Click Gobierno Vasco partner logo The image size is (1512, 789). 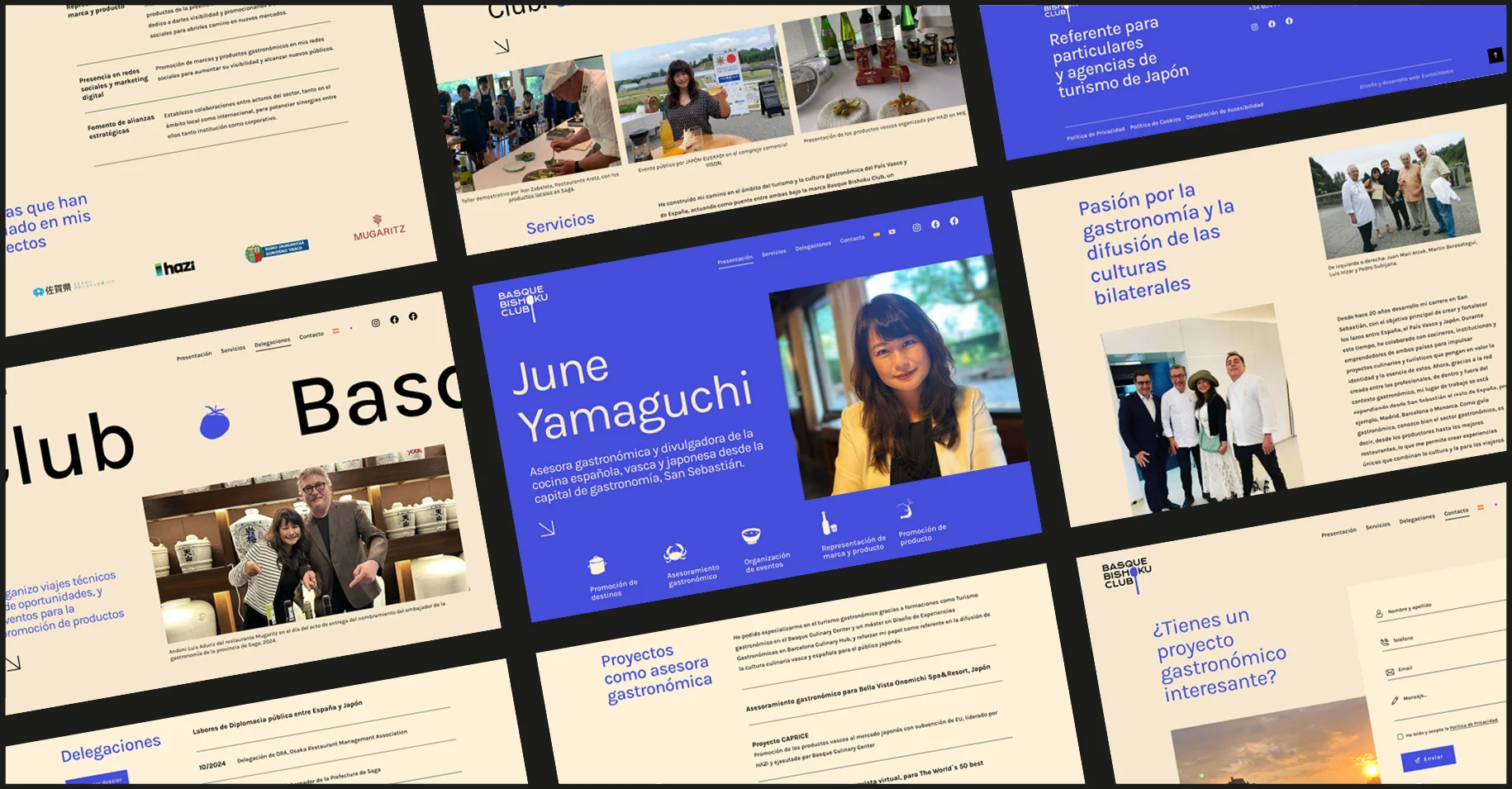277,250
